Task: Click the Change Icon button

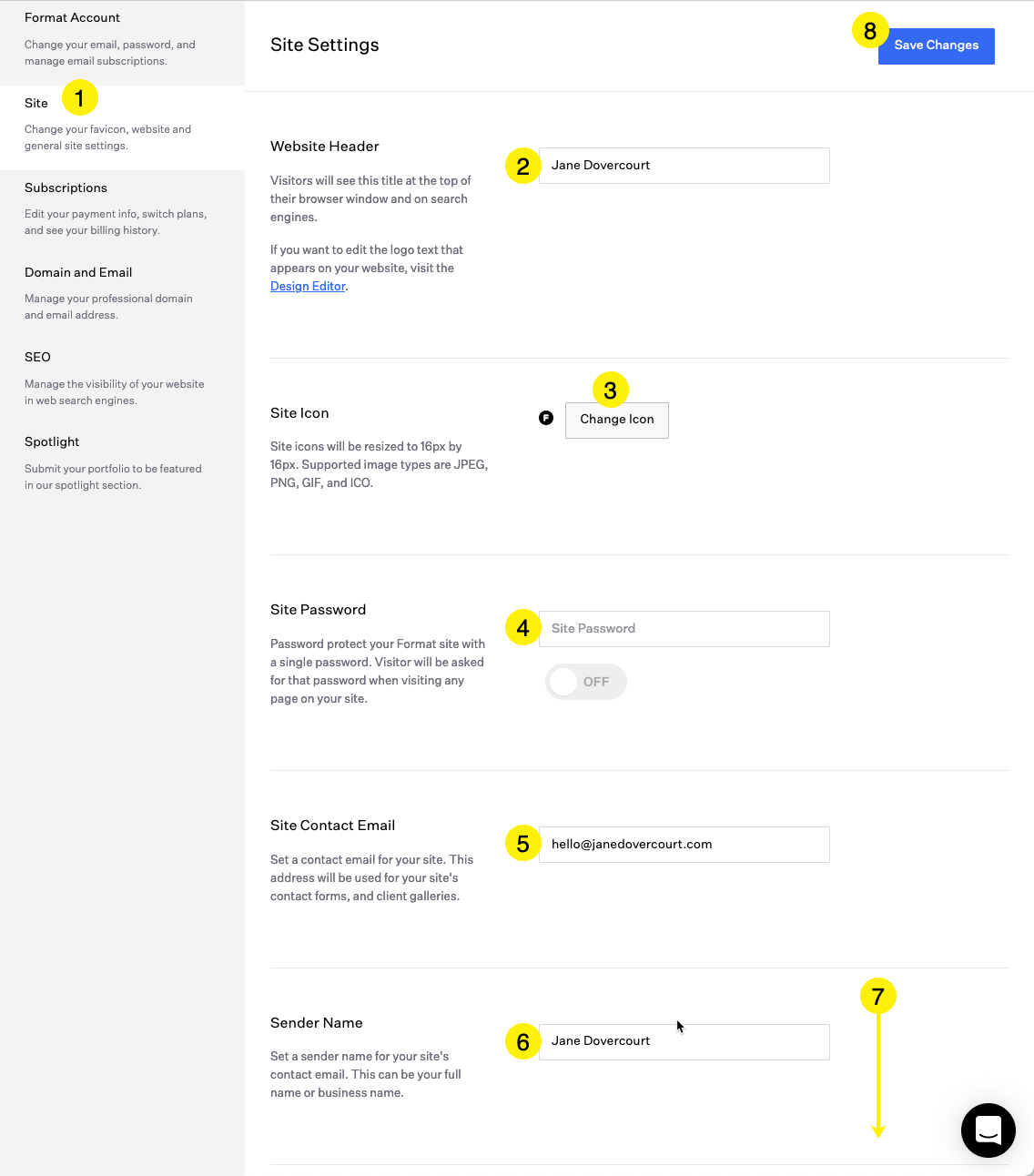Action: click(x=617, y=420)
